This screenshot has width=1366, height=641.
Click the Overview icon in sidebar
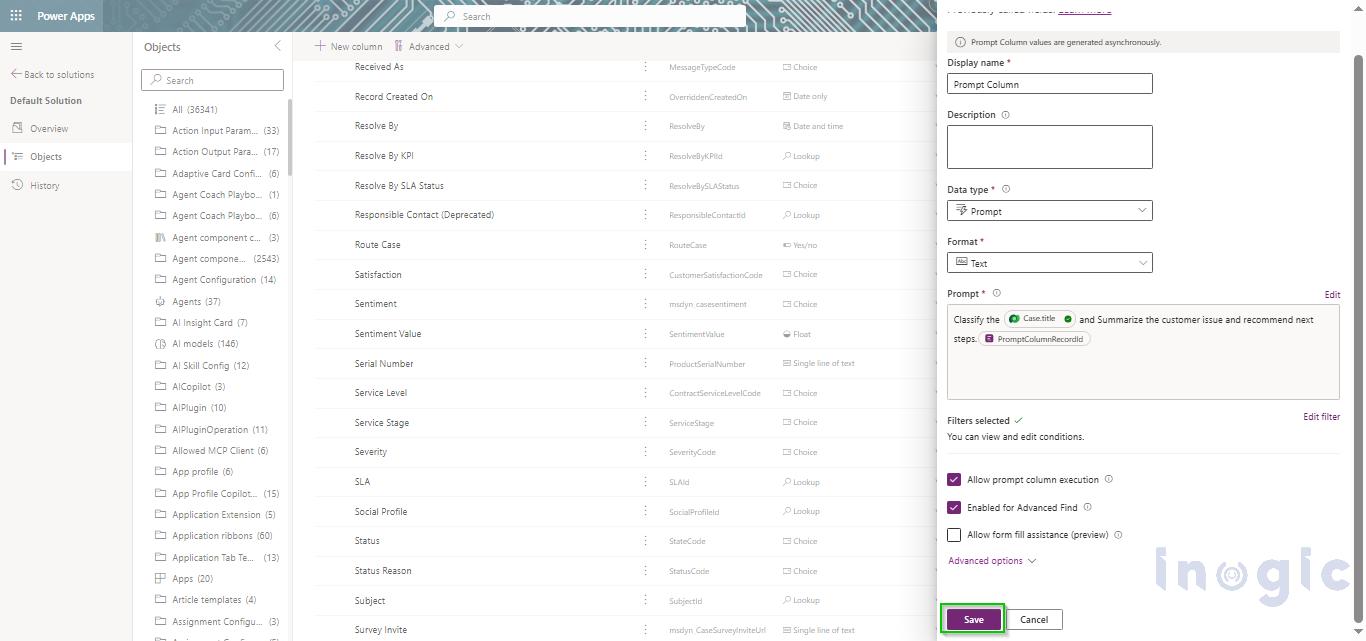click(17, 128)
